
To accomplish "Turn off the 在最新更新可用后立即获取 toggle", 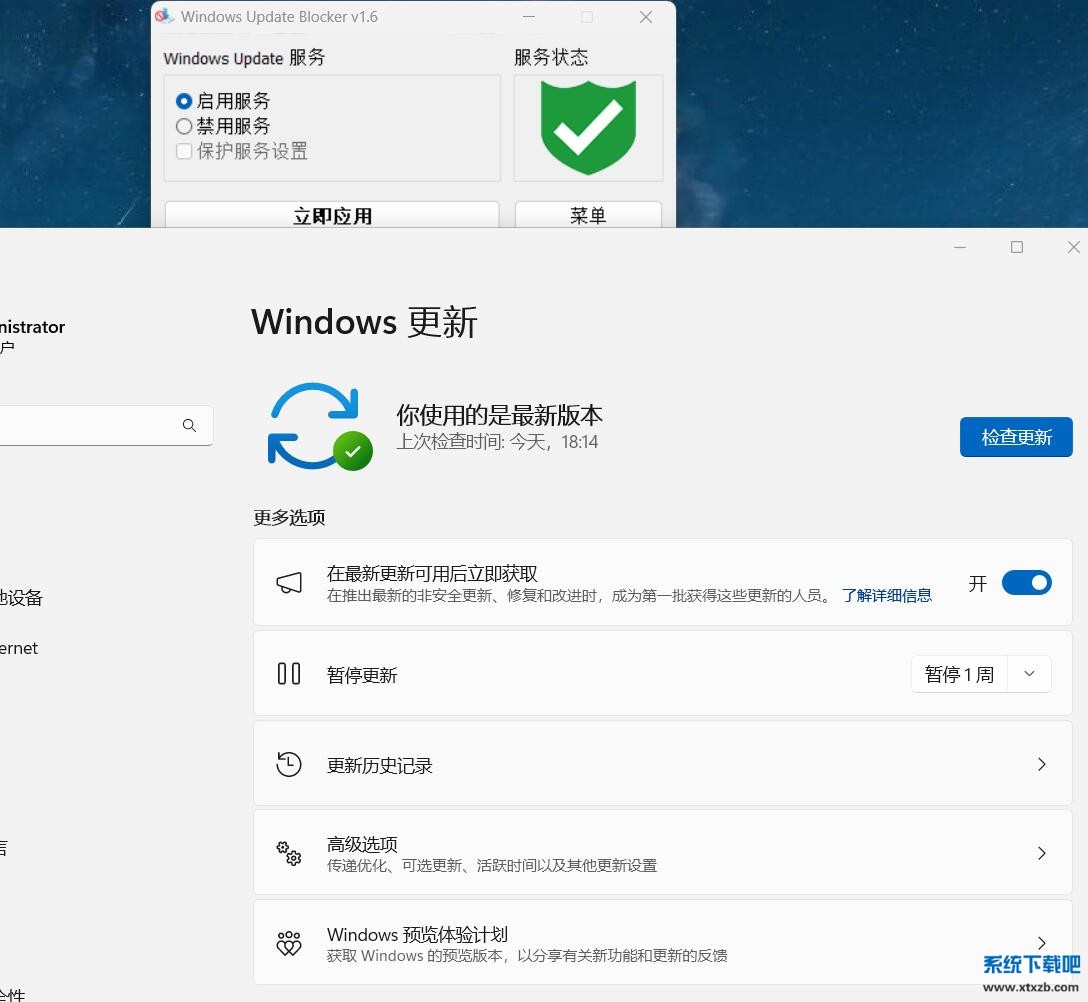I will pyautogui.click(x=1027, y=582).
